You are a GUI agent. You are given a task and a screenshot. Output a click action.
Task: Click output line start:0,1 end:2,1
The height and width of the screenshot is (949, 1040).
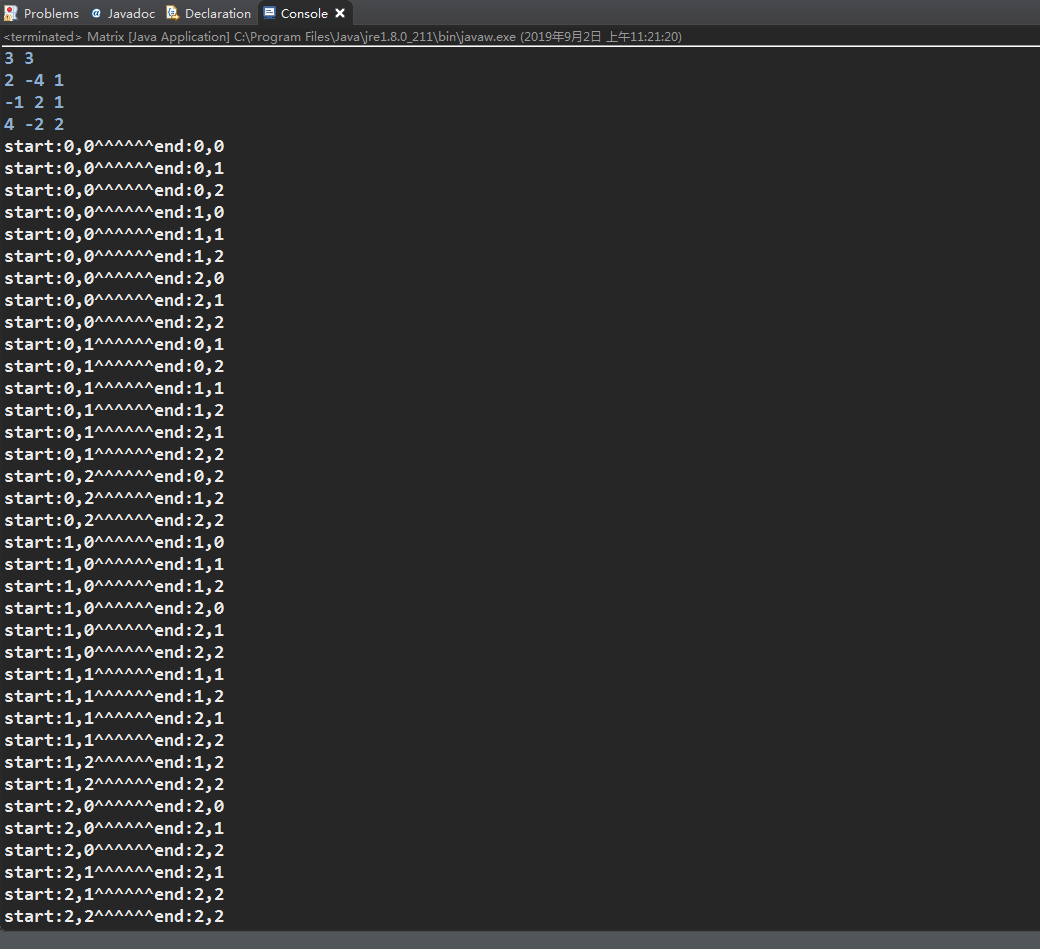click(x=114, y=432)
